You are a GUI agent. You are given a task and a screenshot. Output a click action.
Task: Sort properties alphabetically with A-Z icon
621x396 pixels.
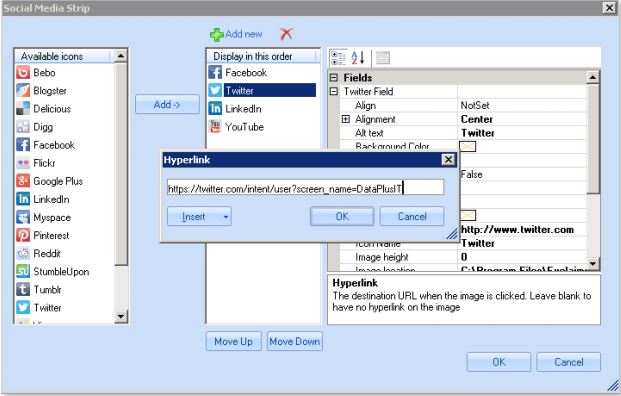pyautogui.click(x=358, y=58)
